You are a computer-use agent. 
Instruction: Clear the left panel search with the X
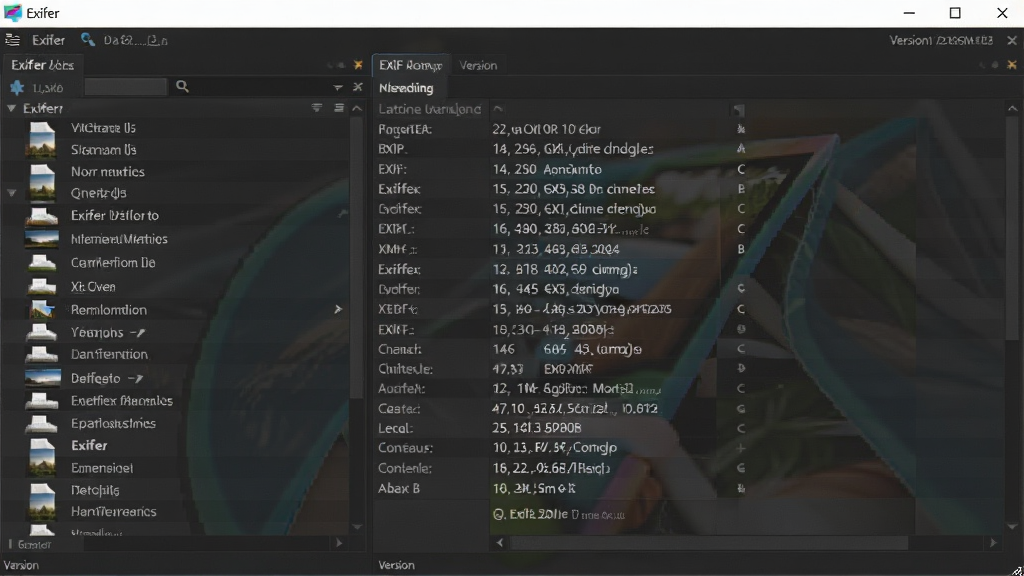pos(357,87)
